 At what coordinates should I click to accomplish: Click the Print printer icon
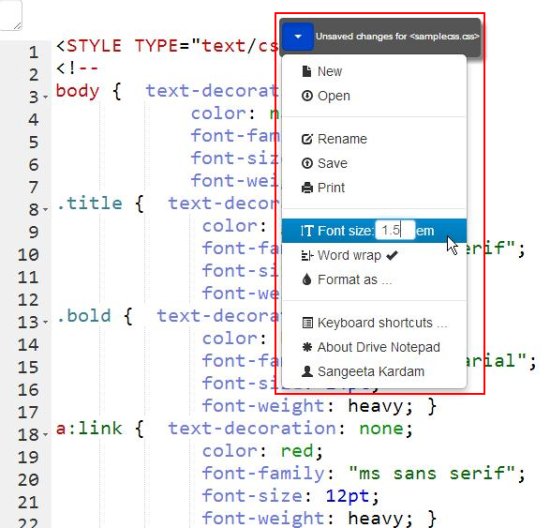tap(307, 188)
